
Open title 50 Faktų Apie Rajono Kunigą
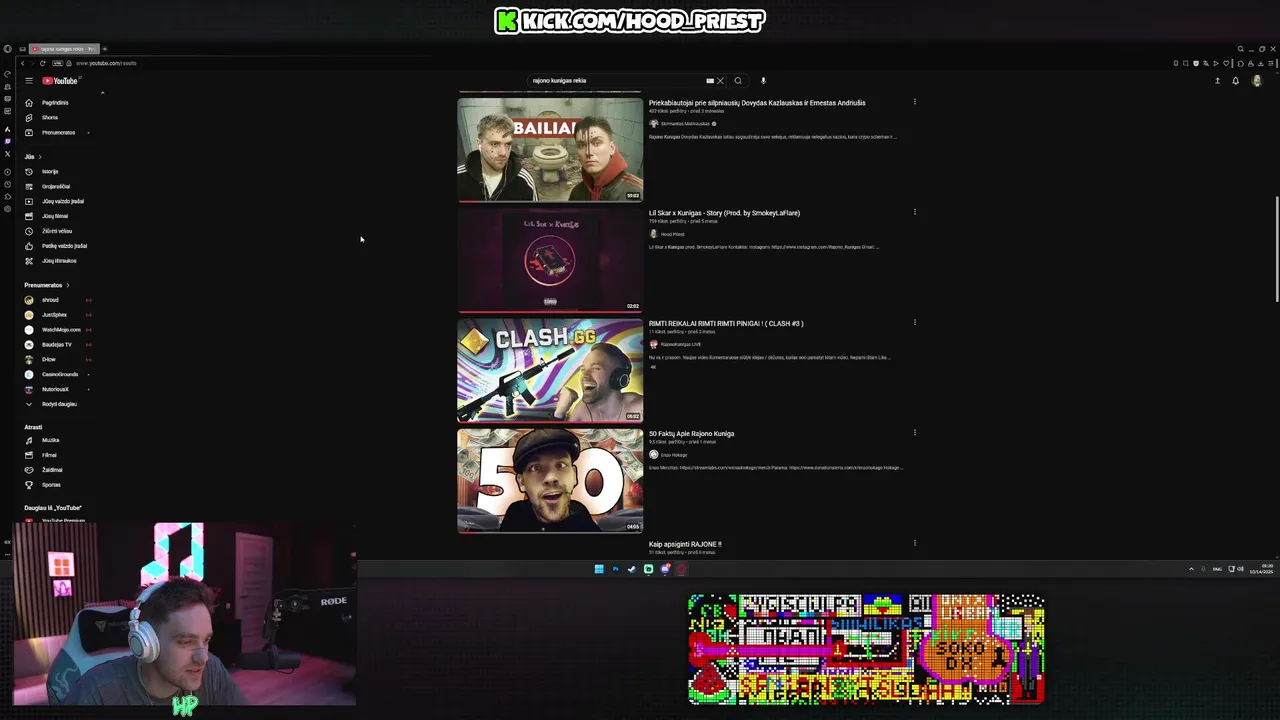691,434
